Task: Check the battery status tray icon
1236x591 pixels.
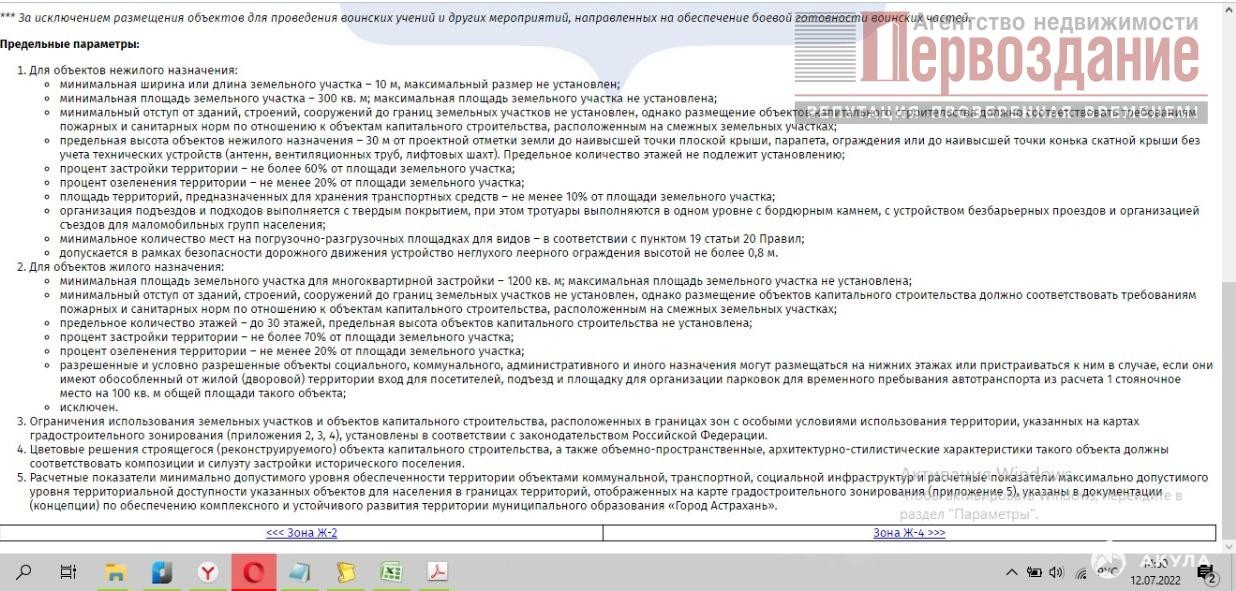Action: point(1034,572)
